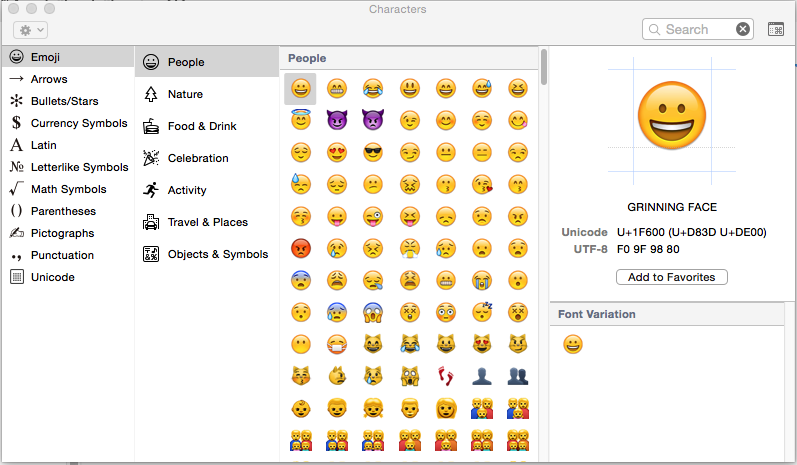The width and height of the screenshot is (797, 465).
Task: Select the winking face with tongue emoji
Action: coord(373,216)
